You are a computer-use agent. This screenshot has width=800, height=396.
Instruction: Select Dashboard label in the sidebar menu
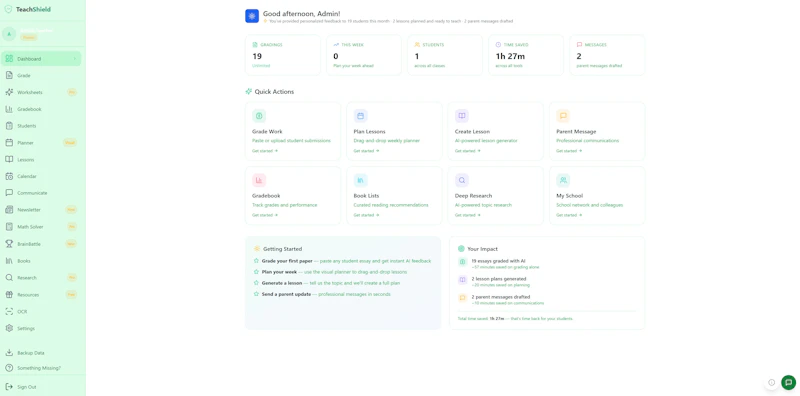(29, 59)
